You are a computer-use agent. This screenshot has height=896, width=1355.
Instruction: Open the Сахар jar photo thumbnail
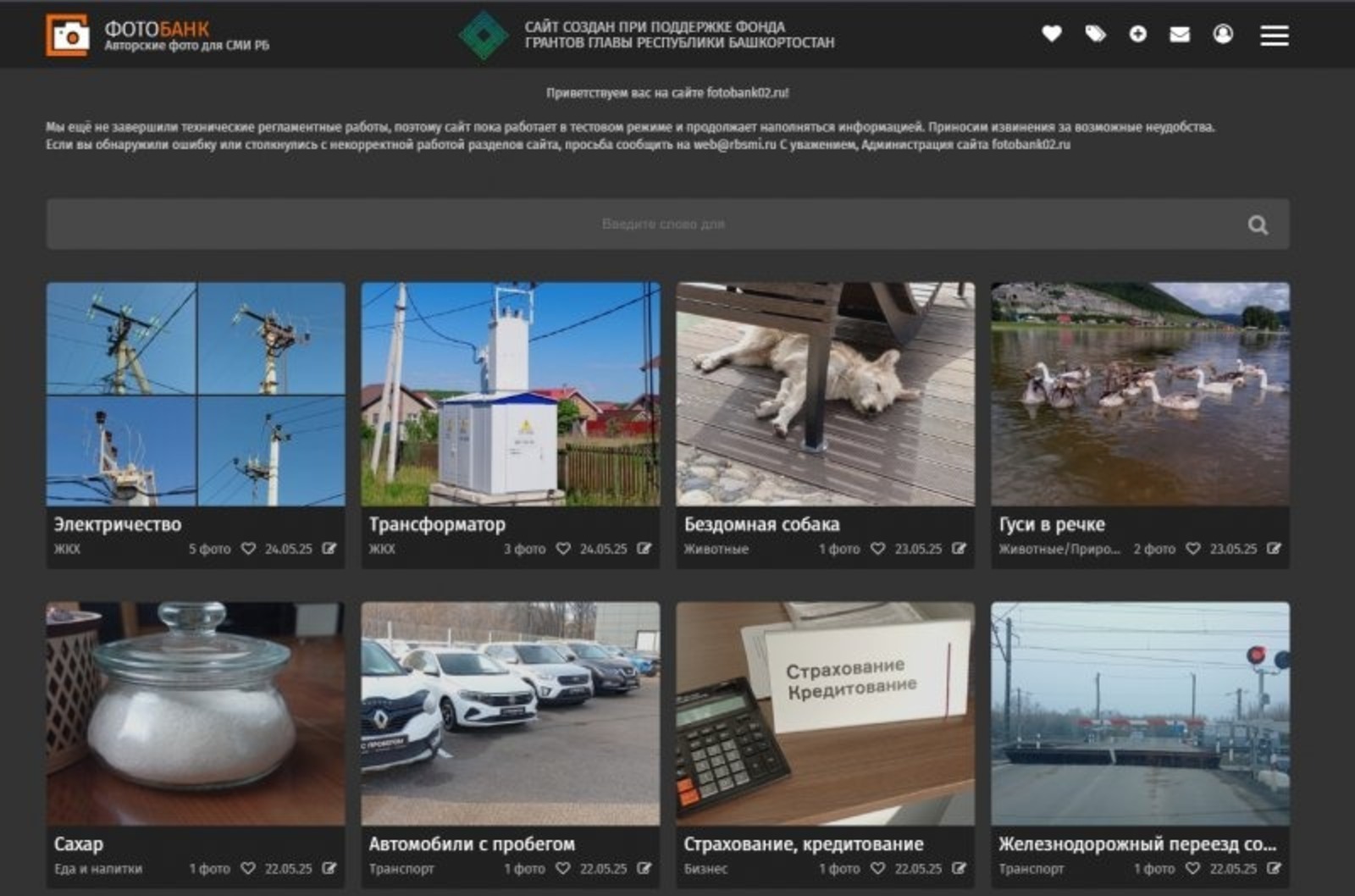[x=196, y=713]
